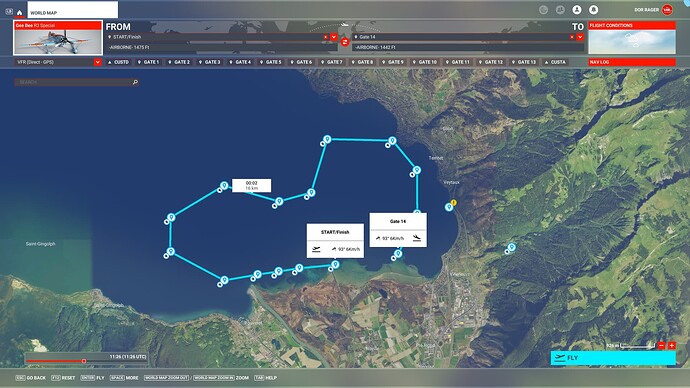Click the Saint-Gingolph map label
This screenshot has width=690, height=388.
tap(40, 244)
